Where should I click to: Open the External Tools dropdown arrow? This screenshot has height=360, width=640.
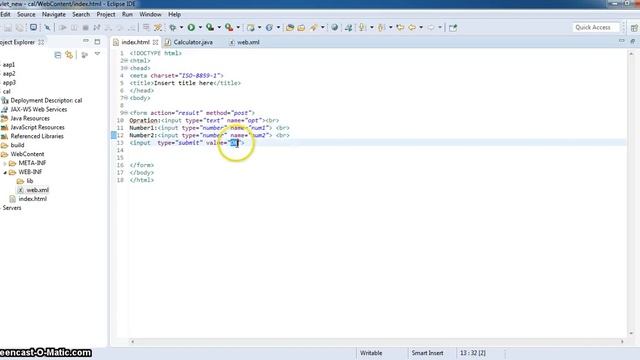point(238,28)
